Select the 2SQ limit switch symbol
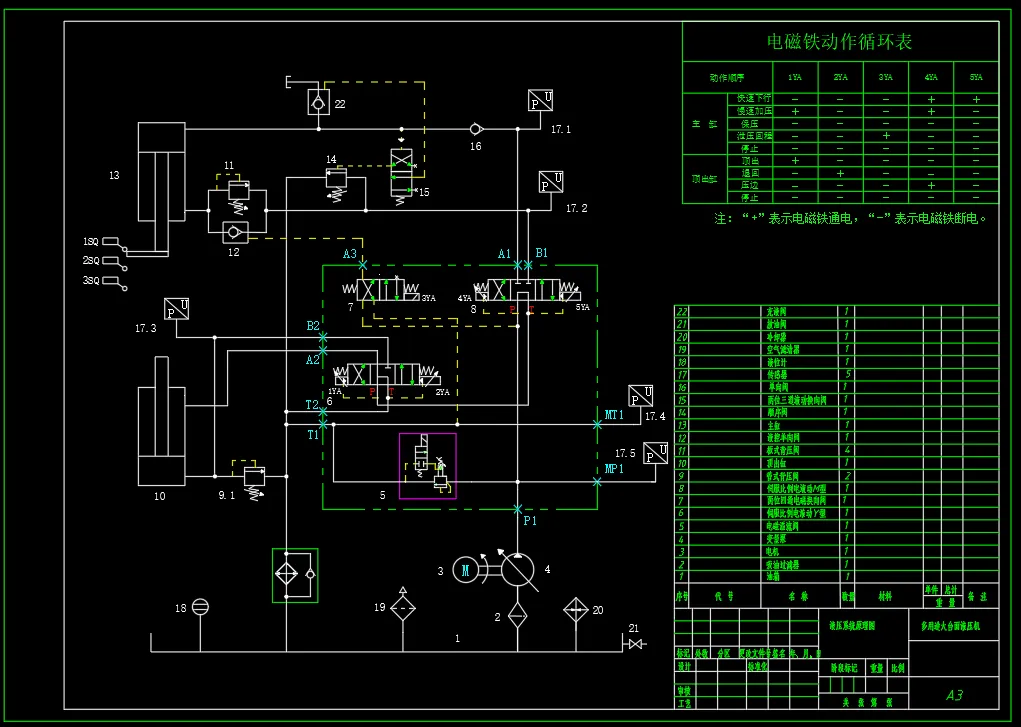1021x727 pixels. coord(115,262)
